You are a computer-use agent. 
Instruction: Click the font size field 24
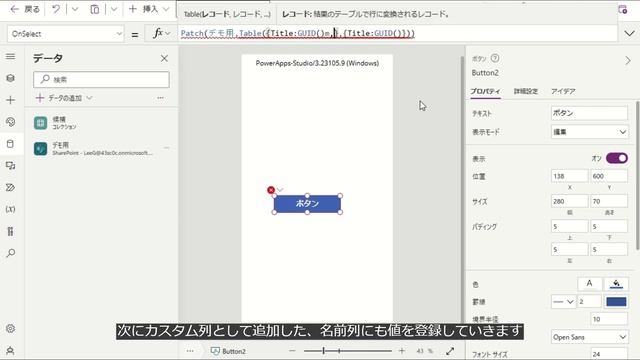pos(609,354)
